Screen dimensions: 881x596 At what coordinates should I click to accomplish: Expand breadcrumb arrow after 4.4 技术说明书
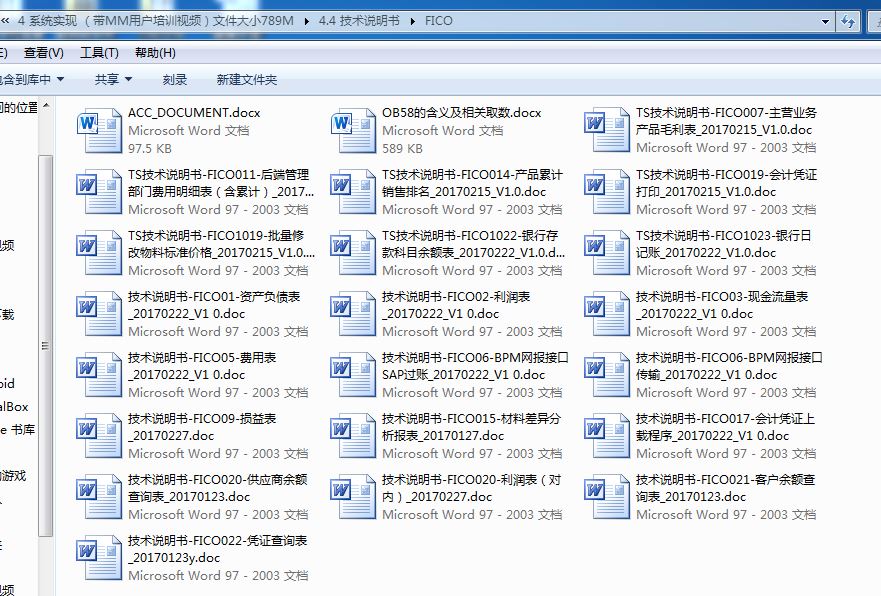(413, 21)
